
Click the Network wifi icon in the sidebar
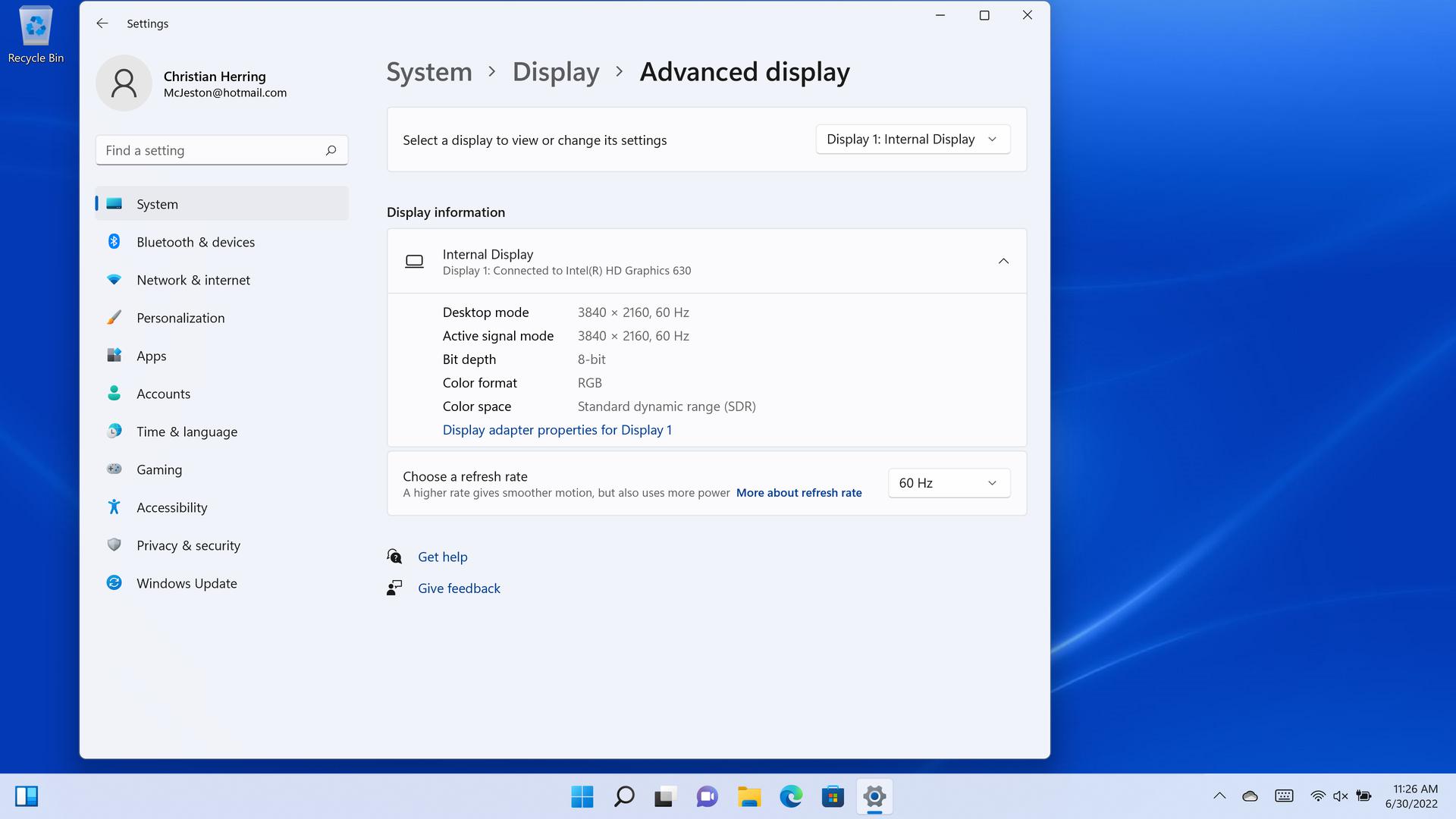[114, 279]
